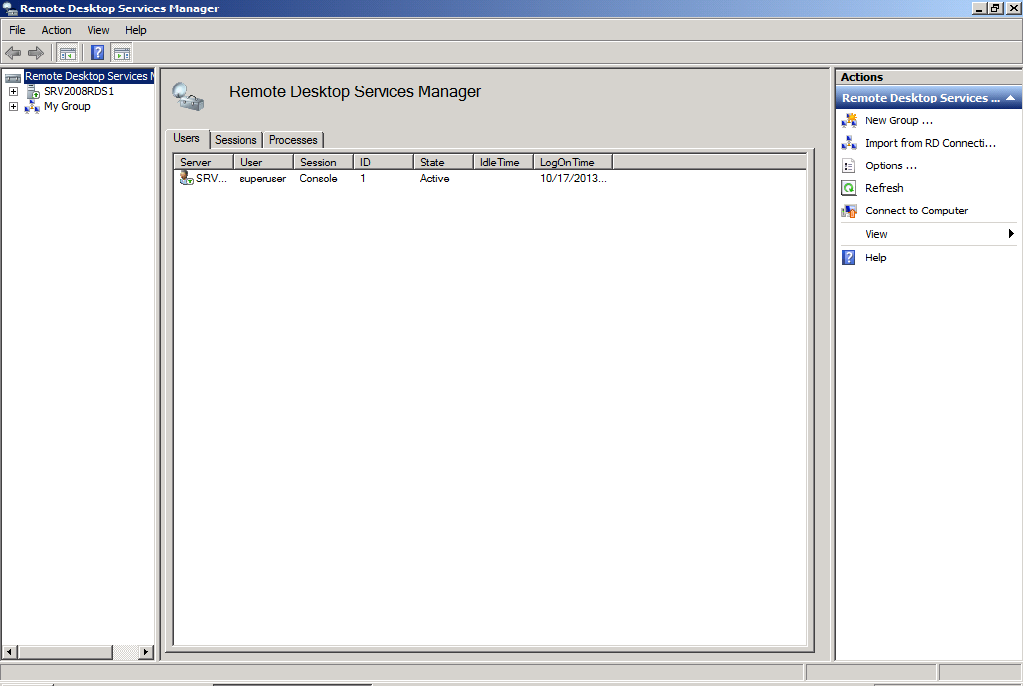Sort by the Session column header
The height and width of the screenshot is (686, 1023).
point(324,162)
